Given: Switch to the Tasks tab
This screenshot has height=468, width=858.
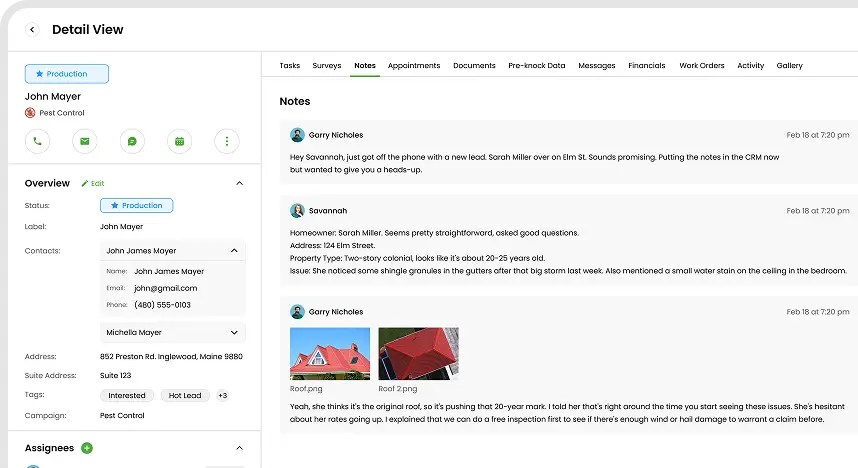Looking at the screenshot, I should (x=289, y=66).
